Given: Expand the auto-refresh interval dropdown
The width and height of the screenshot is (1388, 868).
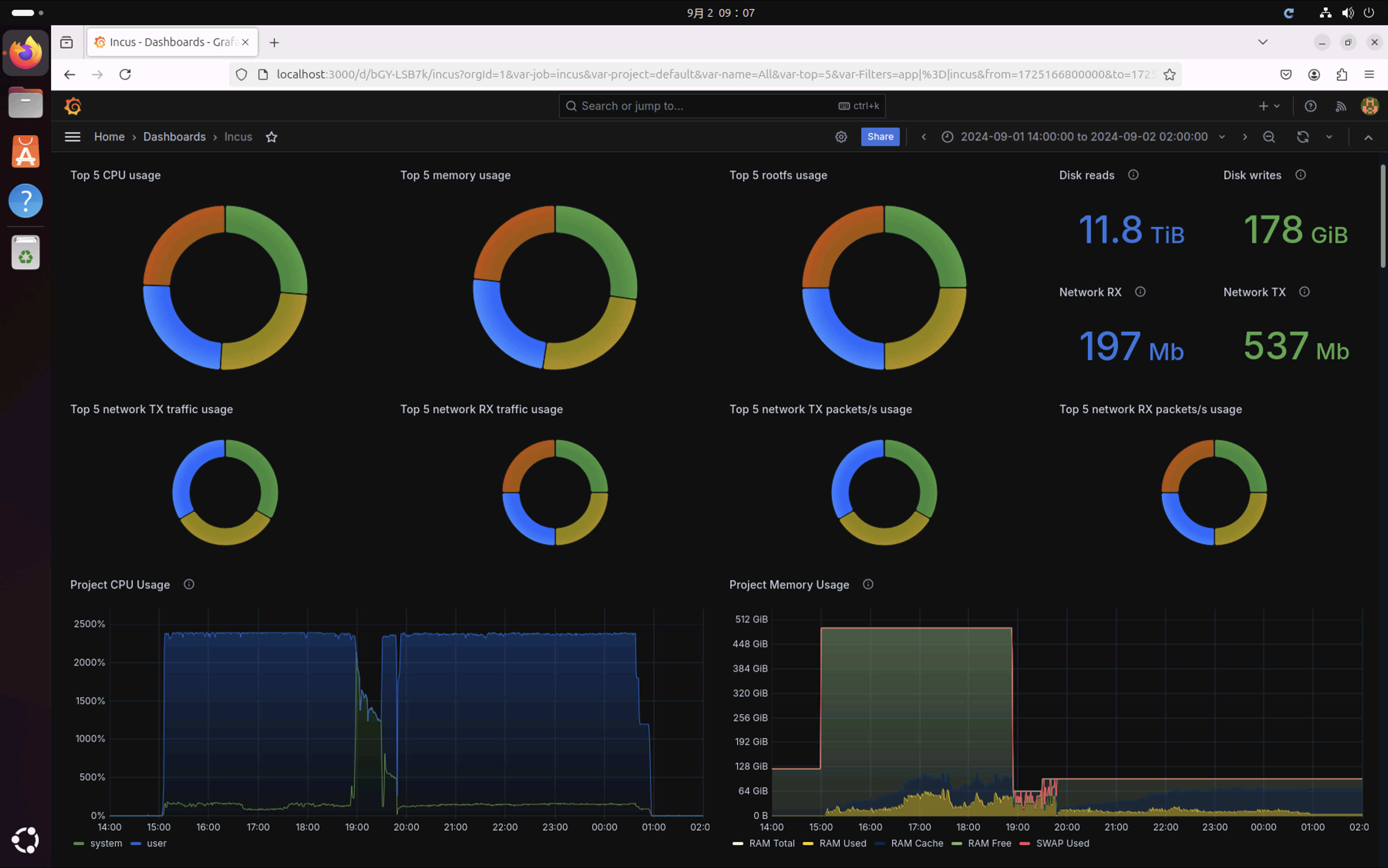Looking at the screenshot, I should 1329,136.
